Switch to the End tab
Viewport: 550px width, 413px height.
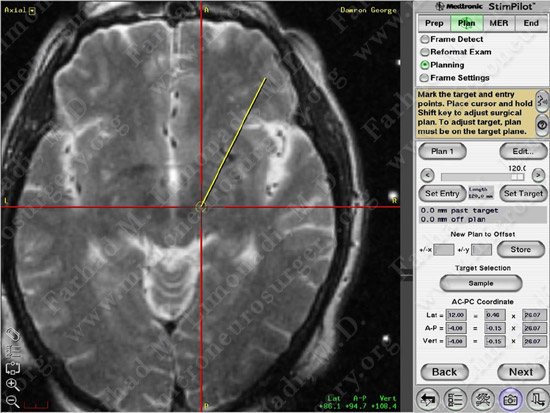pos(531,23)
